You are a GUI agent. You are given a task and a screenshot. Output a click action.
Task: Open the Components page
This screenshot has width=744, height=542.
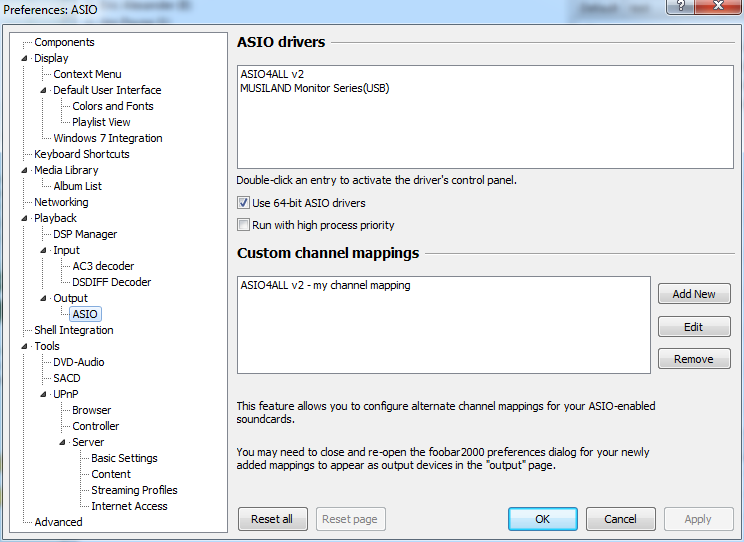(64, 42)
